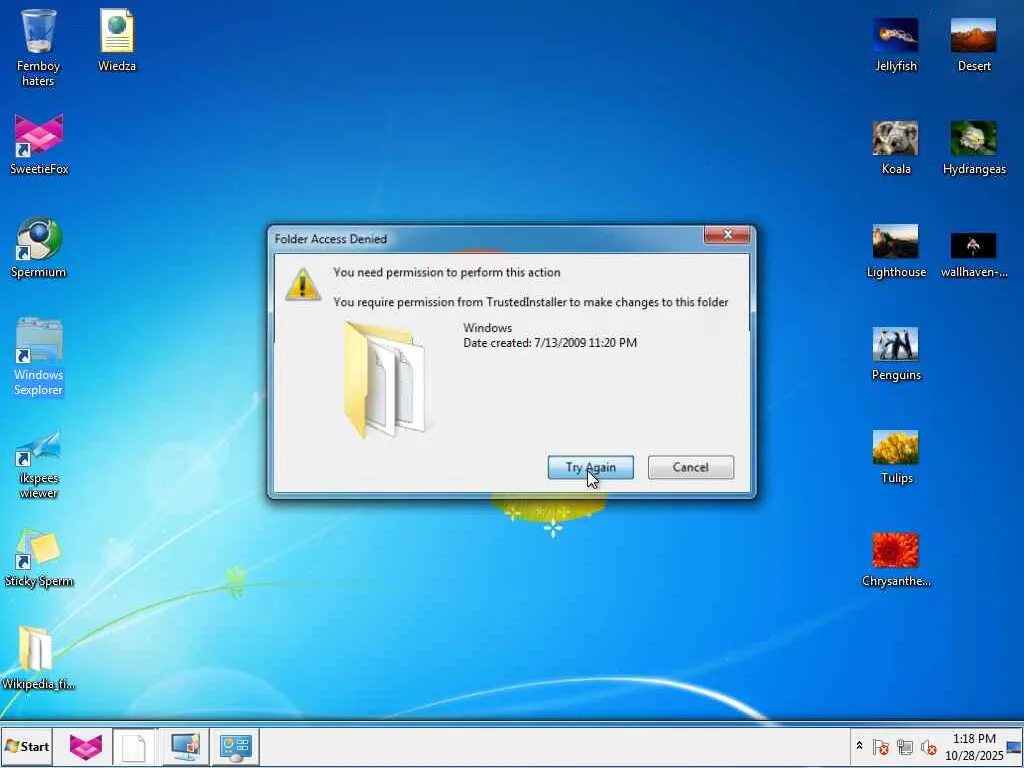Click the "Windows" folder name in dialog
1024x768 pixels.
[x=487, y=328]
